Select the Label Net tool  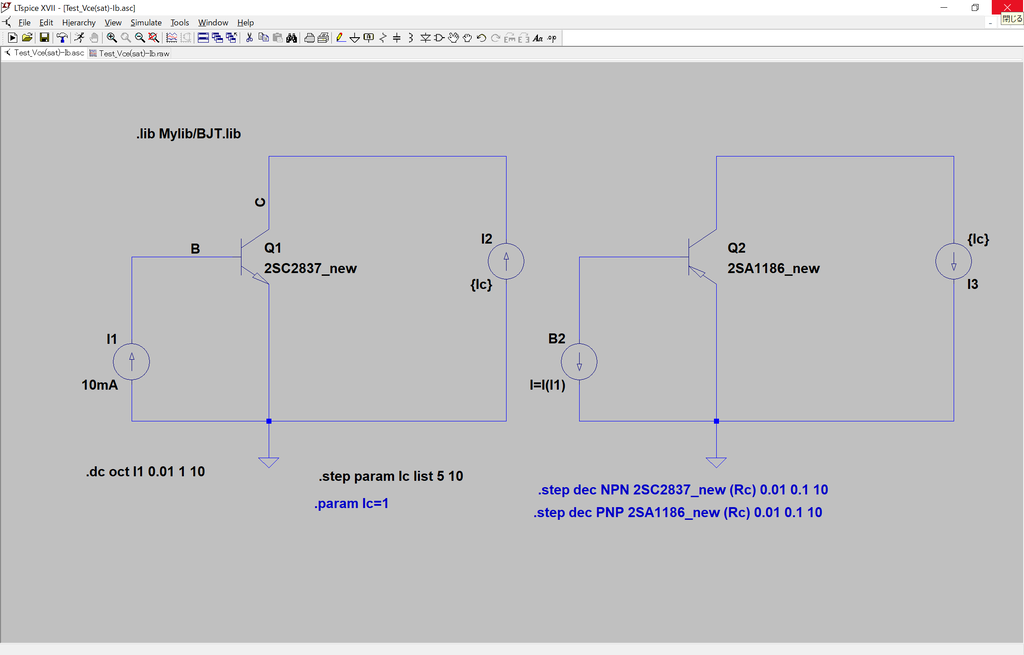[368, 38]
